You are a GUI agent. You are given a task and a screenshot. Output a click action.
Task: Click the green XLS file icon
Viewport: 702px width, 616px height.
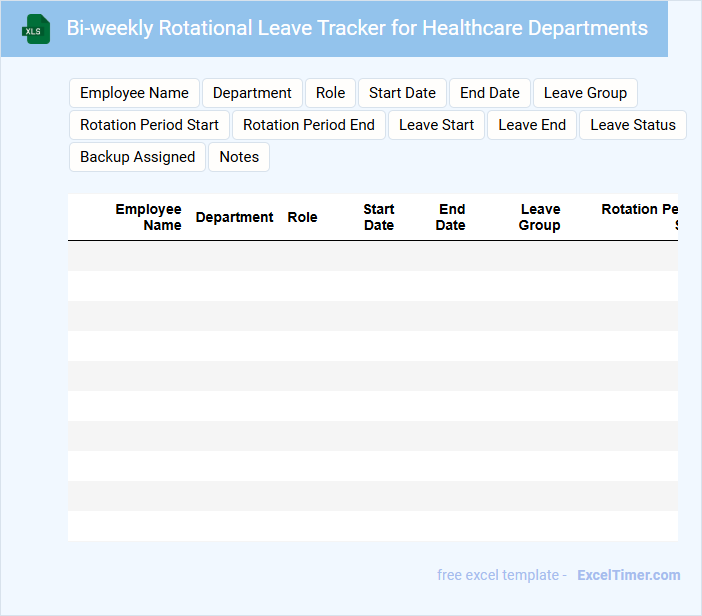coord(37,29)
